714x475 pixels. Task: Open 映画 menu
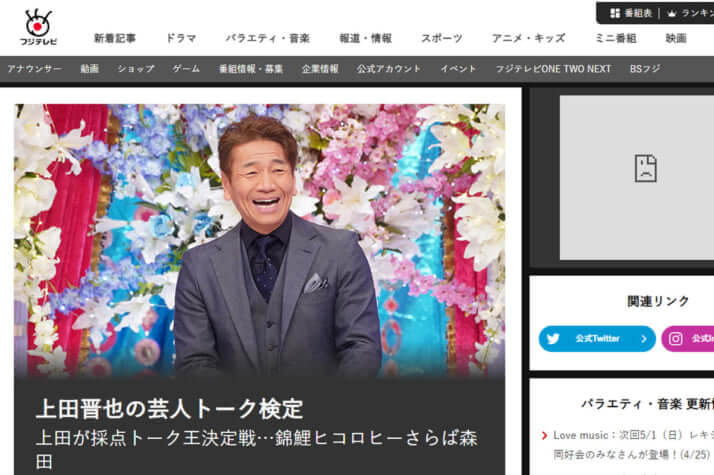point(676,38)
